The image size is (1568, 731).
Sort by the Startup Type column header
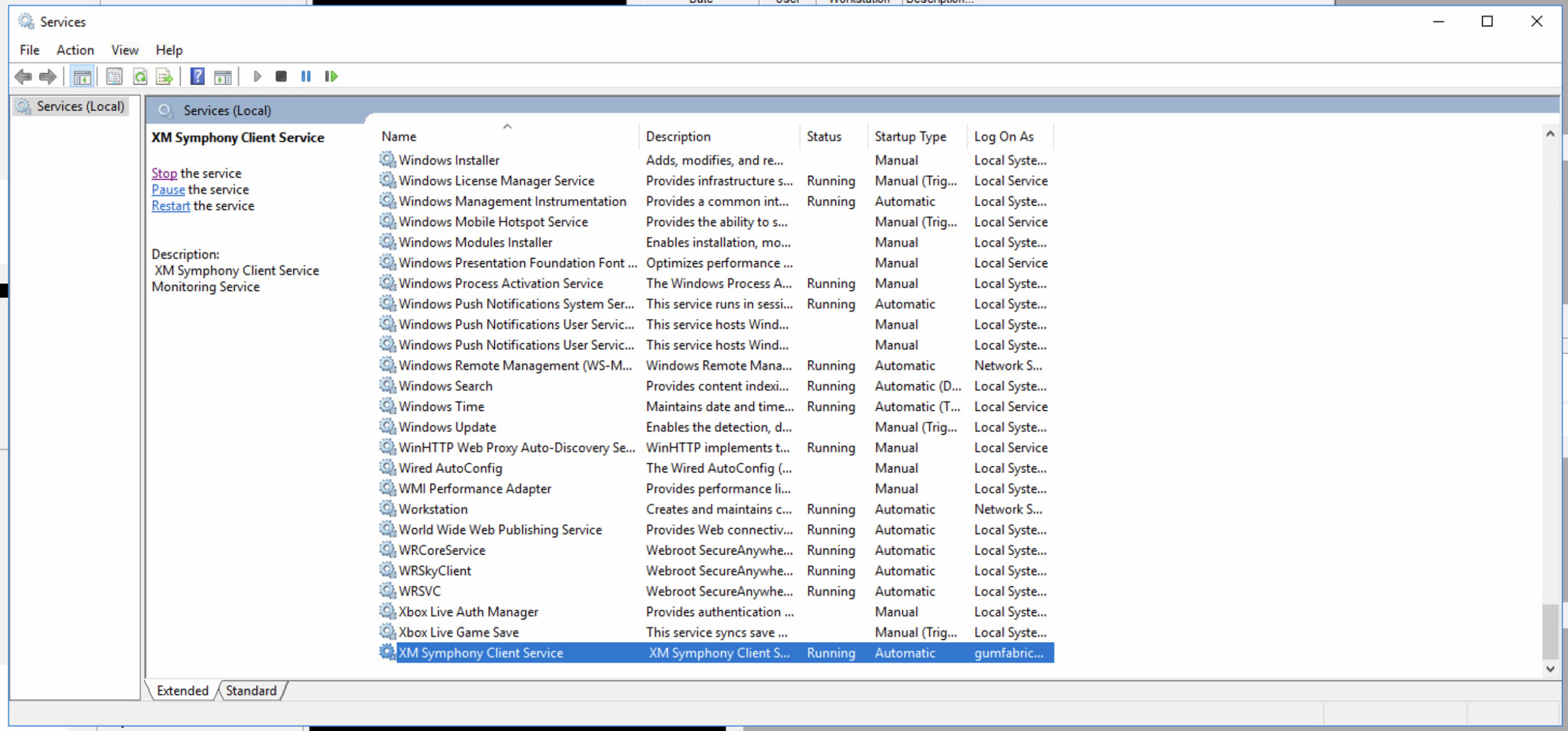coord(918,137)
